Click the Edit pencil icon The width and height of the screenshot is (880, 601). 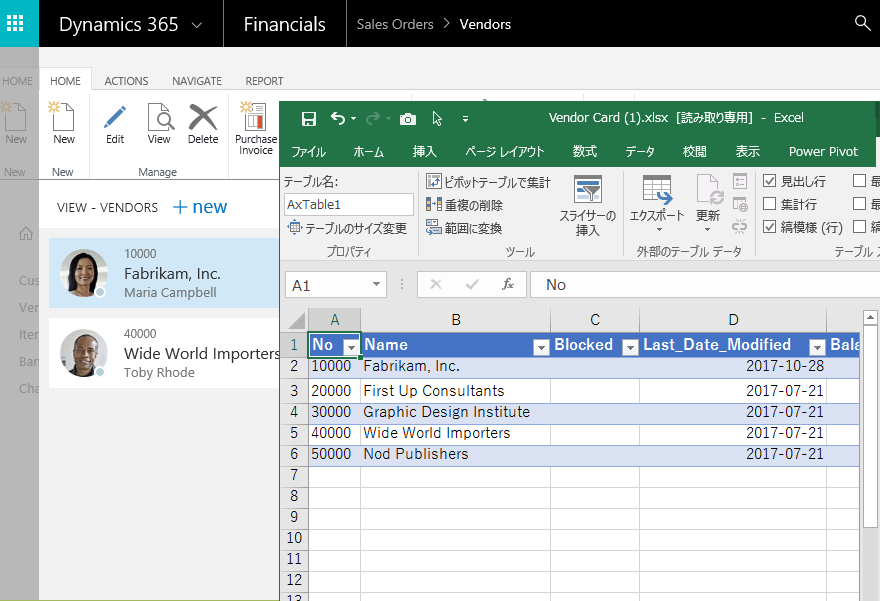[x=115, y=117]
